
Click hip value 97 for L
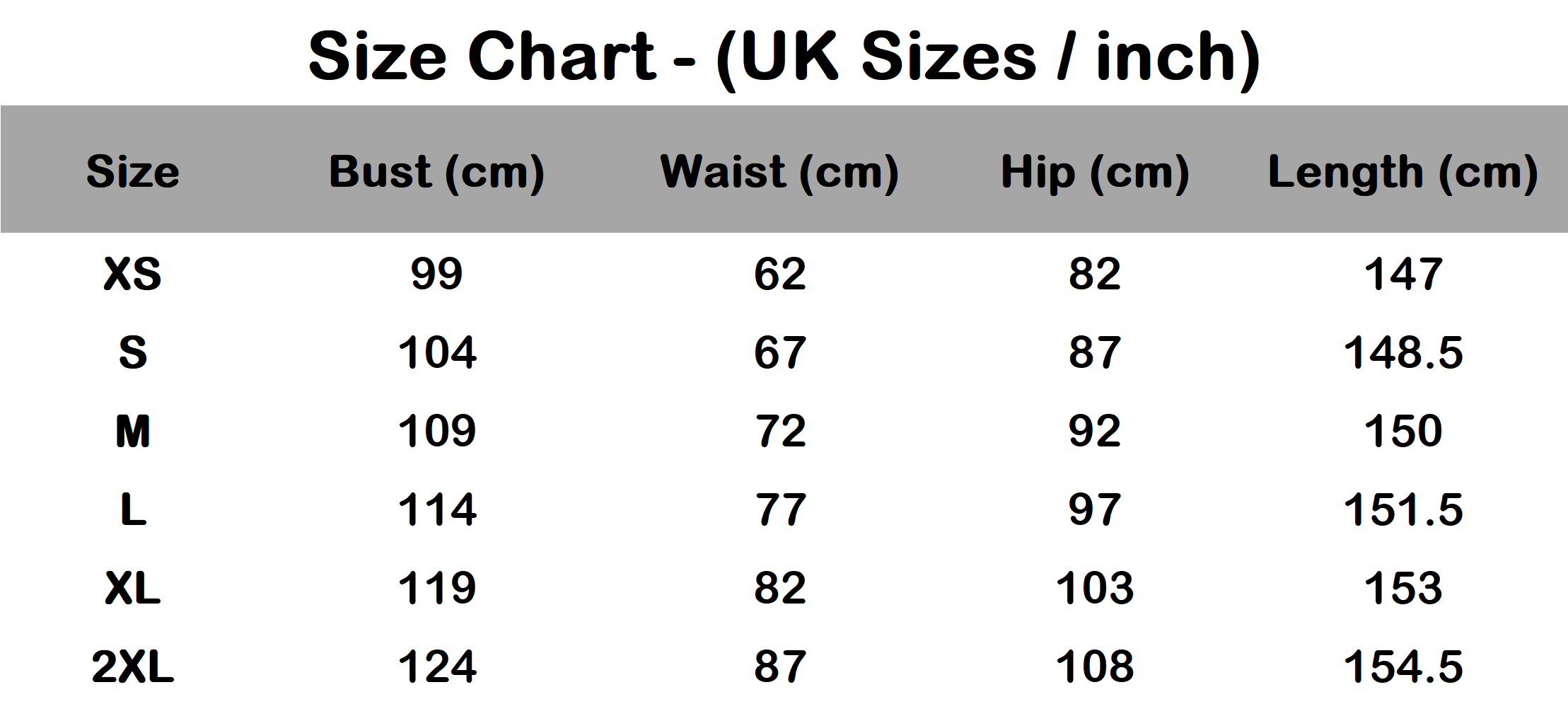click(1094, 509)
